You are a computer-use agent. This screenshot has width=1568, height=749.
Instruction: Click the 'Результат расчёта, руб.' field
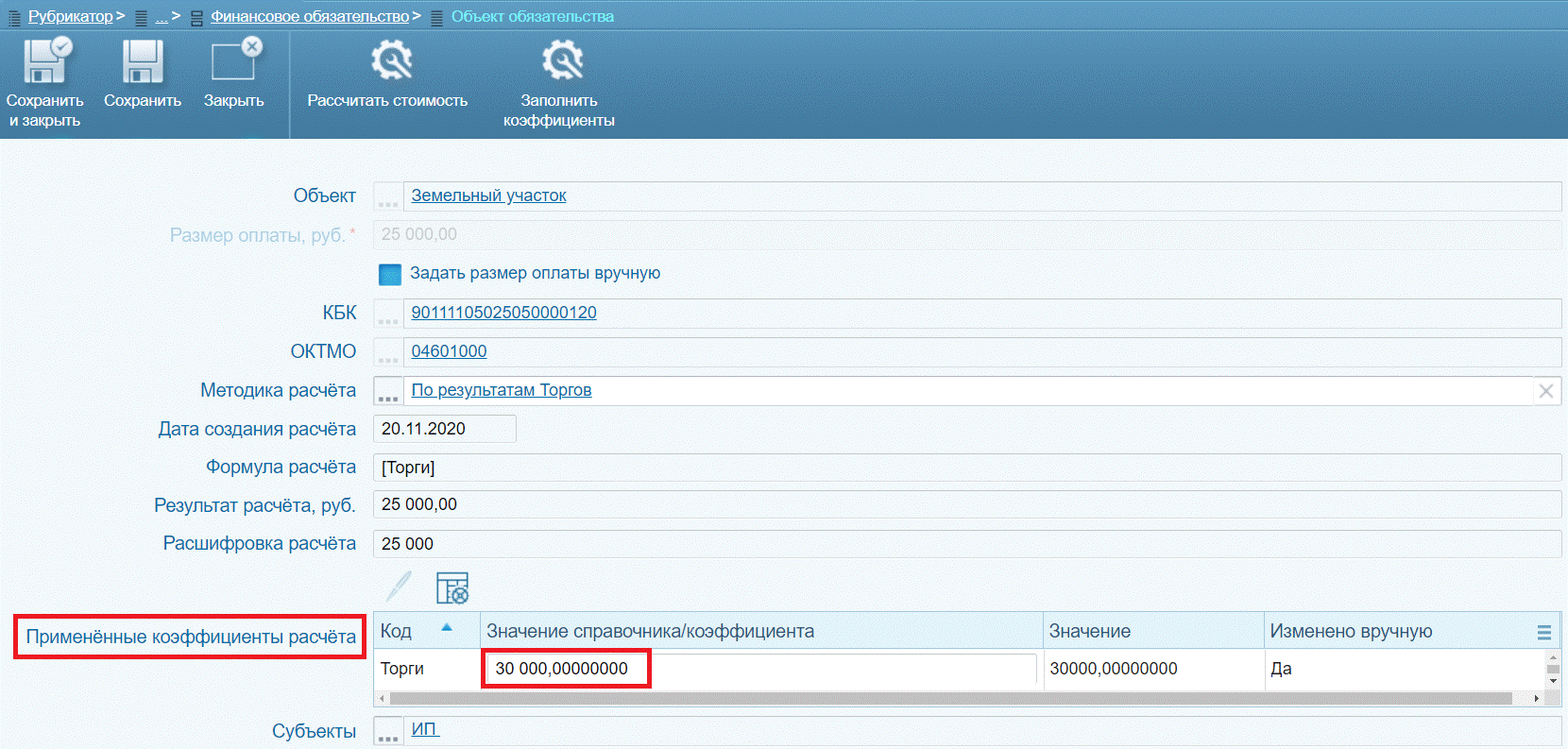coord(967,504)
